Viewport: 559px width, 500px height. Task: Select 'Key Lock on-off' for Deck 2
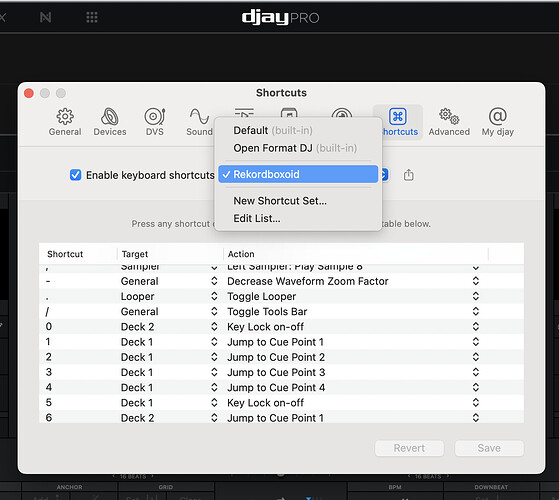(x=266, y=327)
